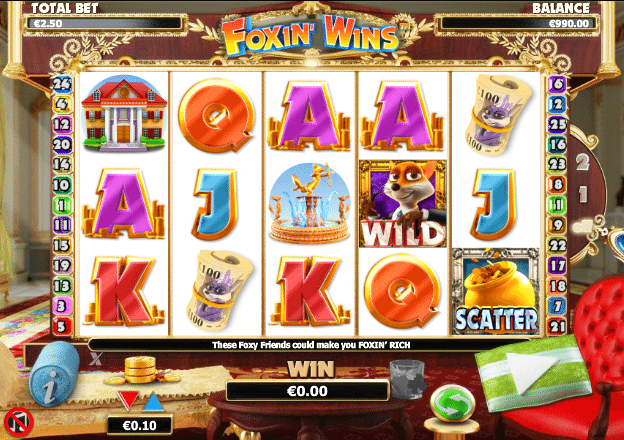624x440 pixels.
Task: Click the WIN amount display
Action: click(307, 391)
